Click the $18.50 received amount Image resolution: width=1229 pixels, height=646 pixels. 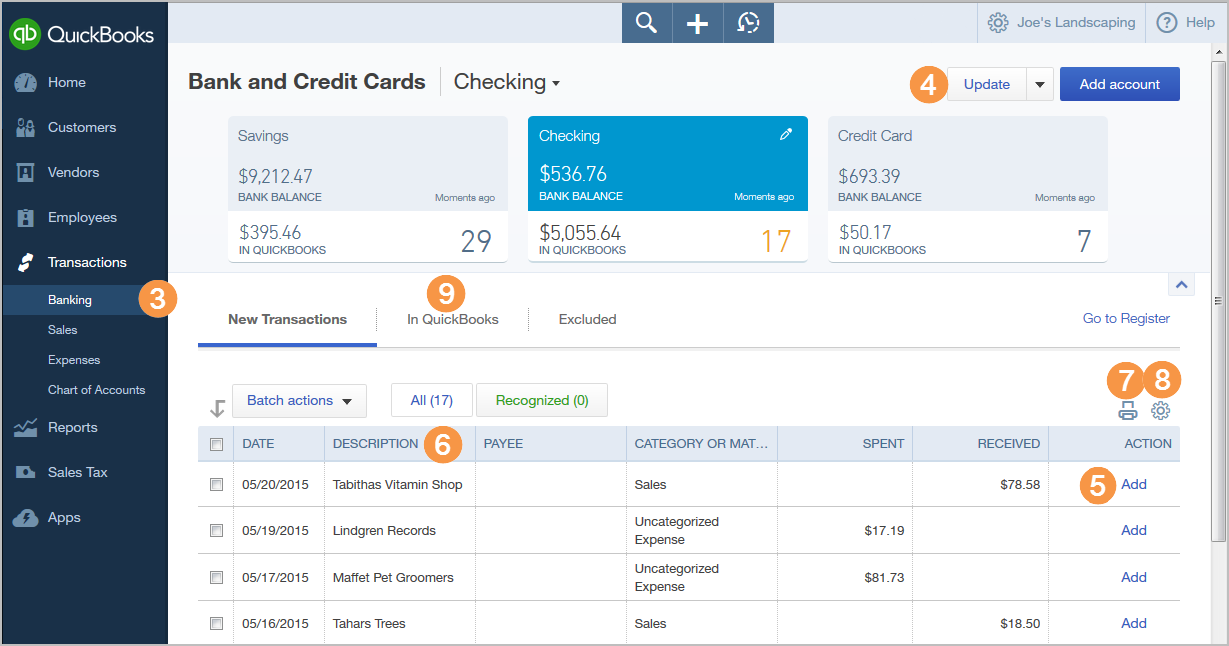pos(1020,624)
